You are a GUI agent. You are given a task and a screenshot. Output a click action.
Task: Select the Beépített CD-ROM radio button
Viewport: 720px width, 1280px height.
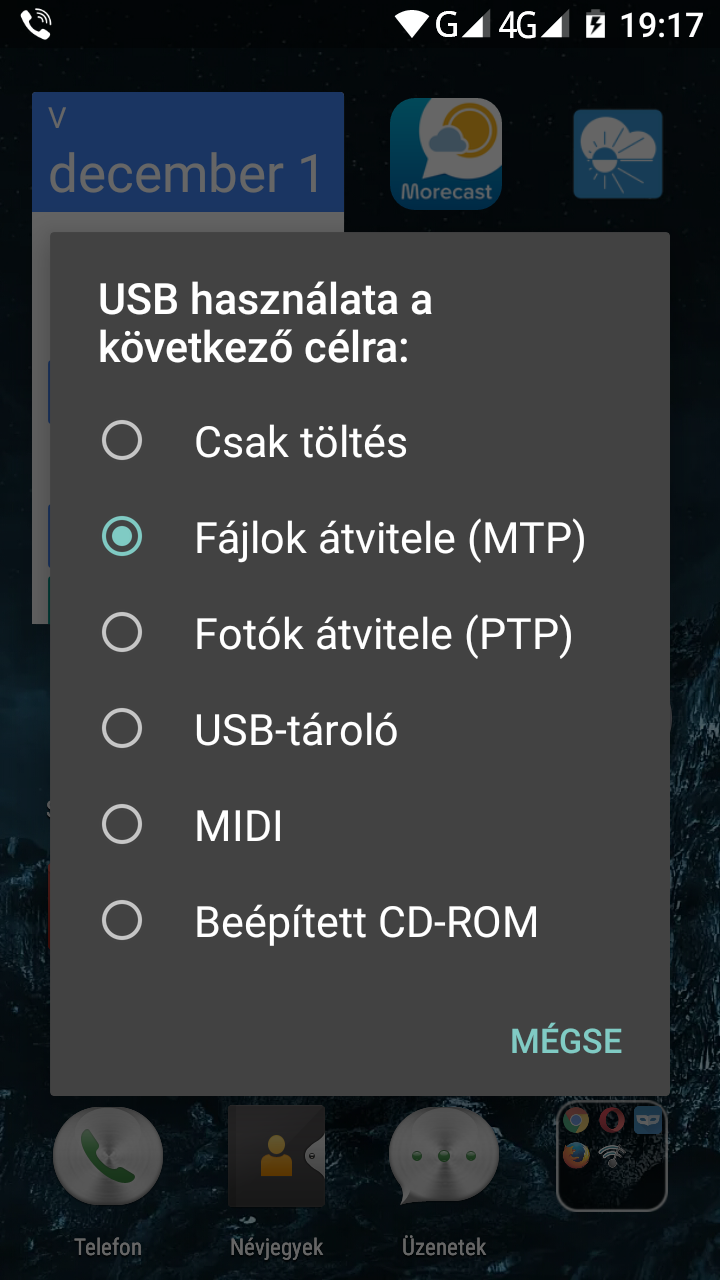[122, 921]
